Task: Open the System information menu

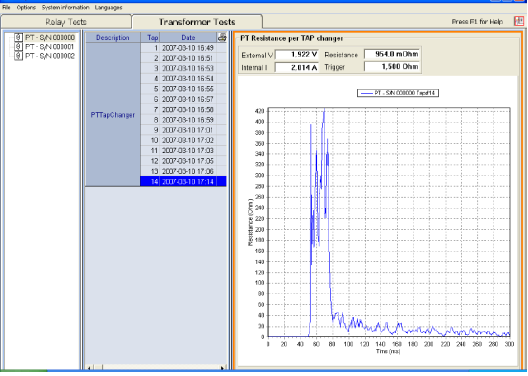Action: [65, 7]
